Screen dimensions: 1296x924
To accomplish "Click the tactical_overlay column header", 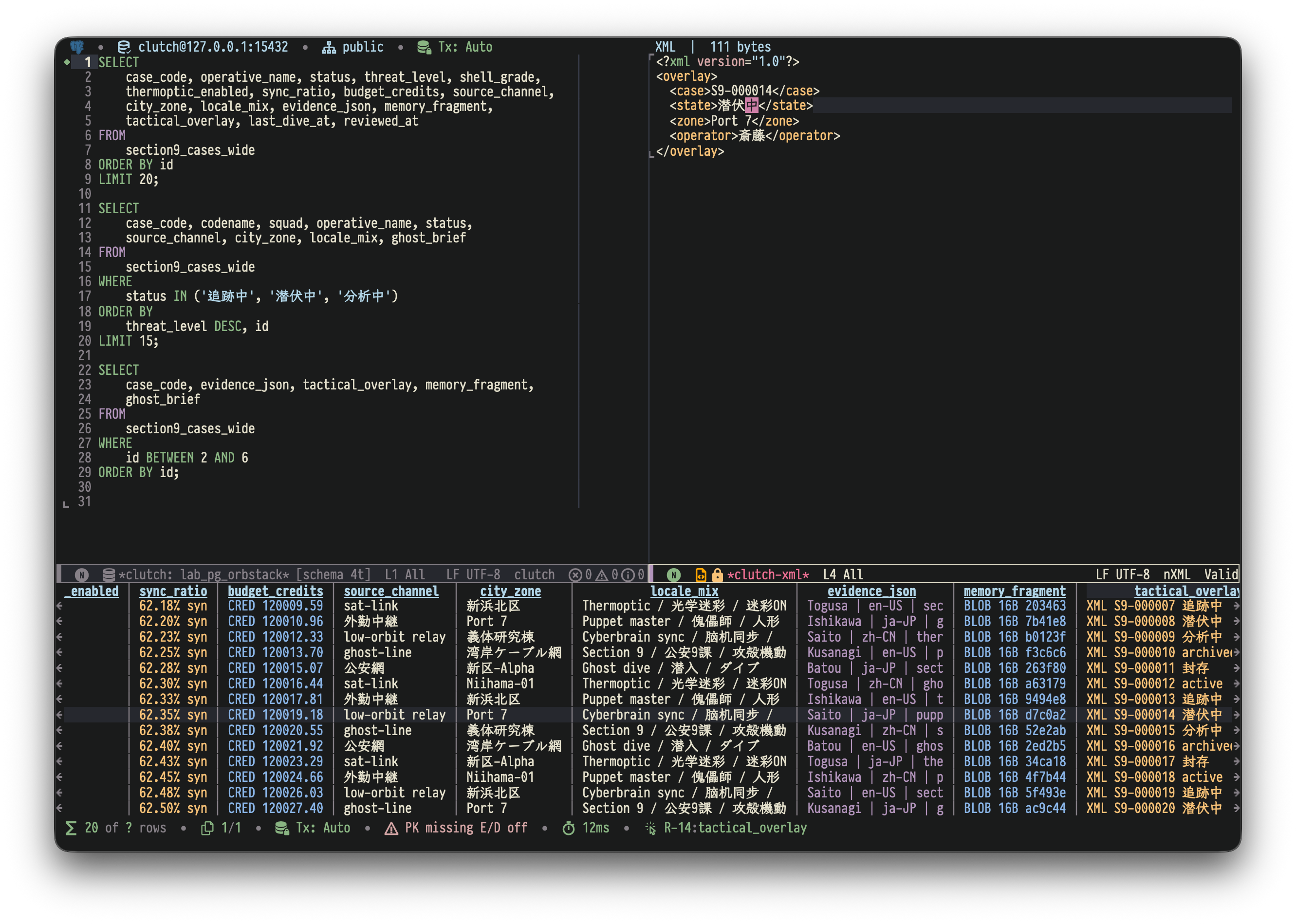I will tap(1187, 591).
